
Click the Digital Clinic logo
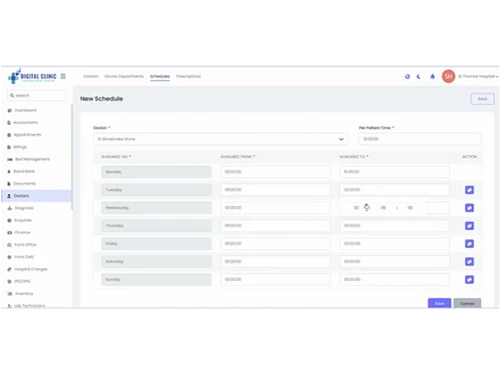click(32, 76)
